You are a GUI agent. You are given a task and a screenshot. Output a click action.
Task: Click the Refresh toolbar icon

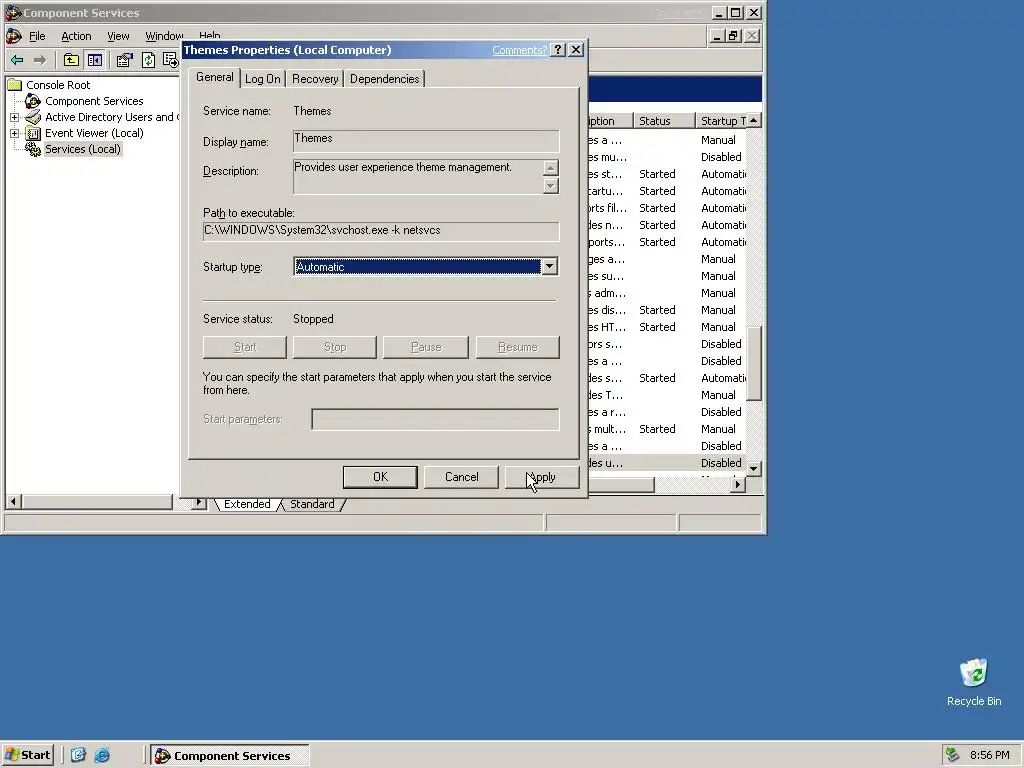(x=148, y=60)
